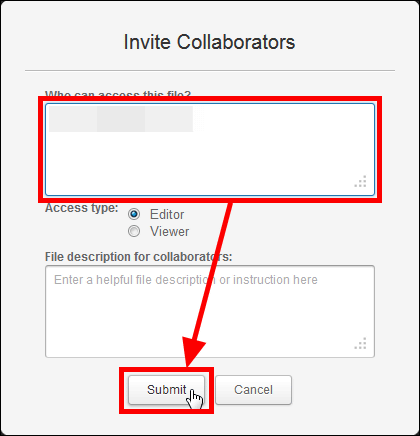Click the divider line under the heading
420x436 pixels.
click(x=210, y=71)
